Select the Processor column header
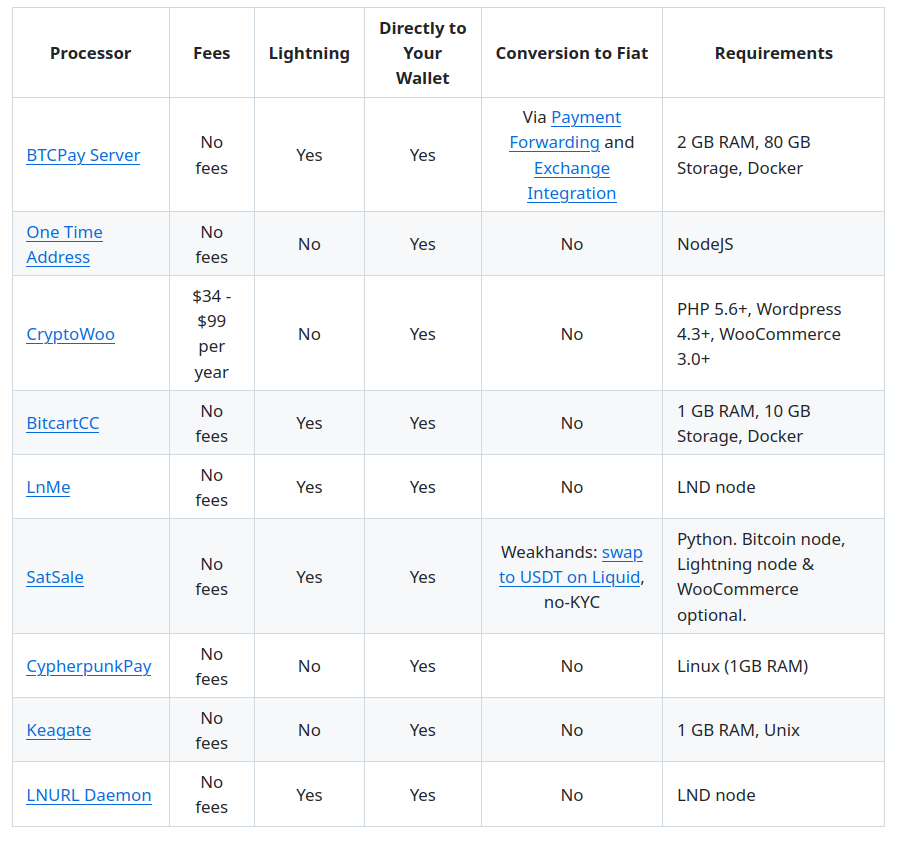The width and height of the screenshot is (898, 846). (x=90, y=53)
